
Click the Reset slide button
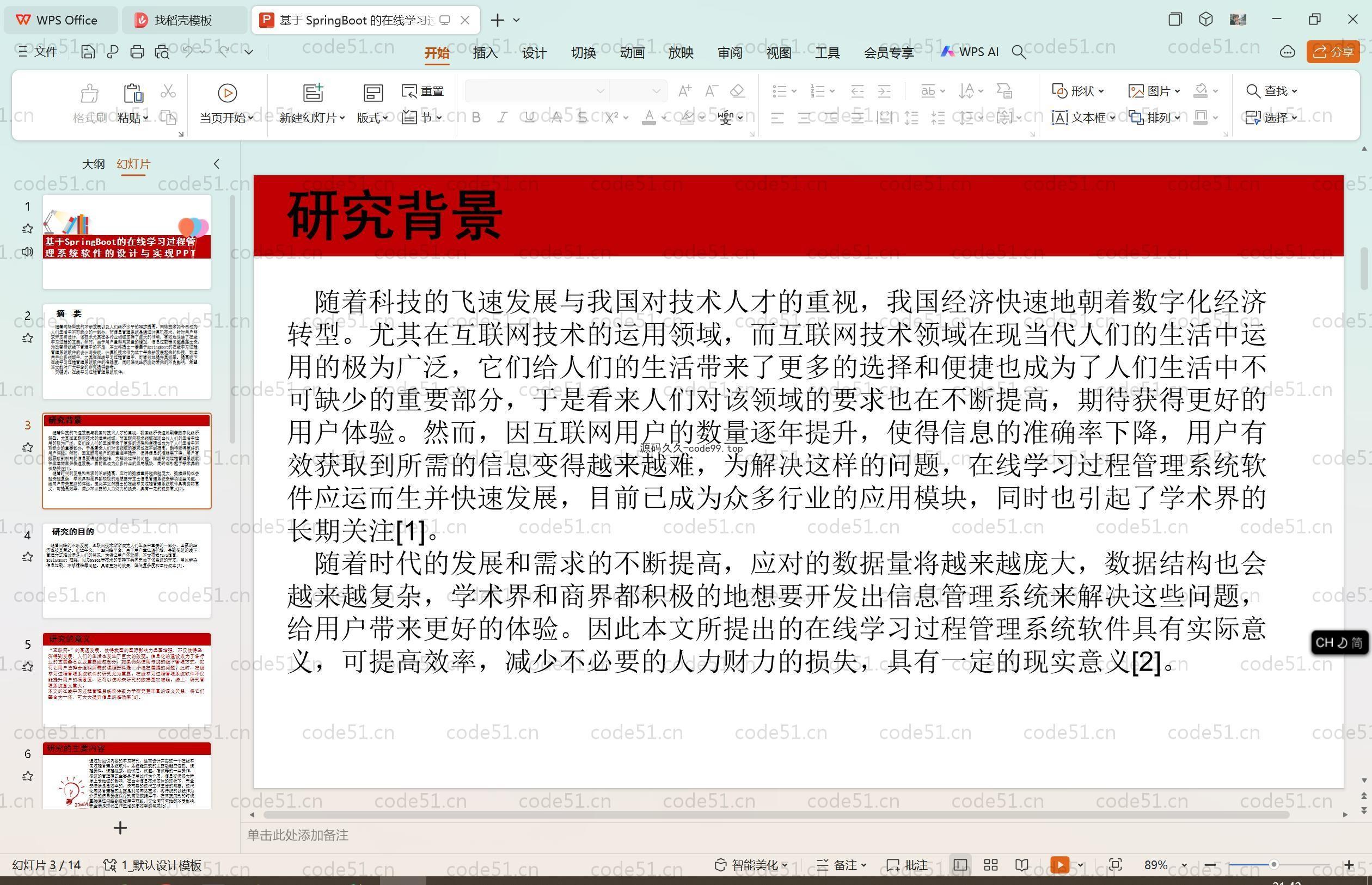point(423,91)
